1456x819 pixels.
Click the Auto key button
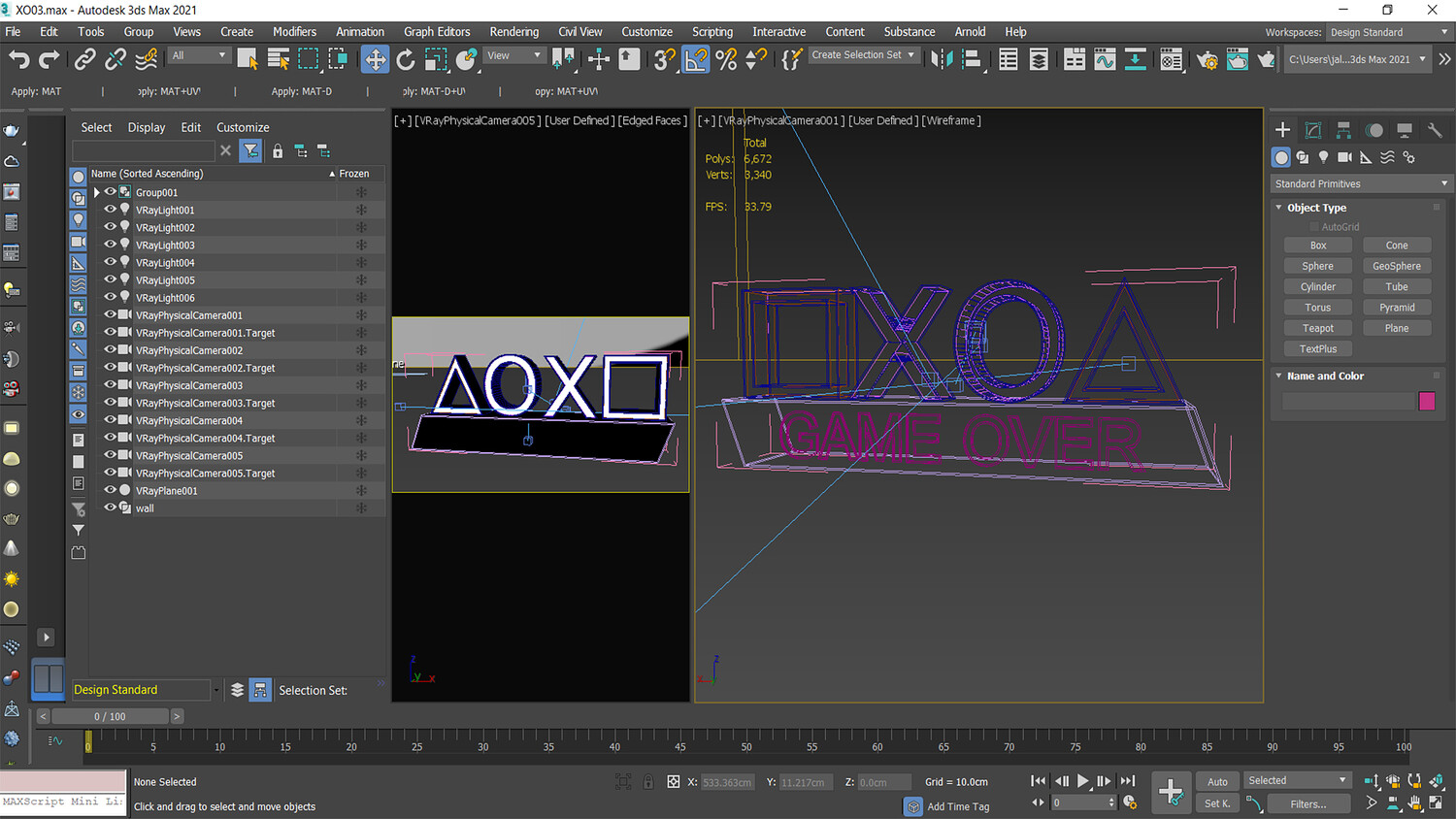(x=1217, y=781)
